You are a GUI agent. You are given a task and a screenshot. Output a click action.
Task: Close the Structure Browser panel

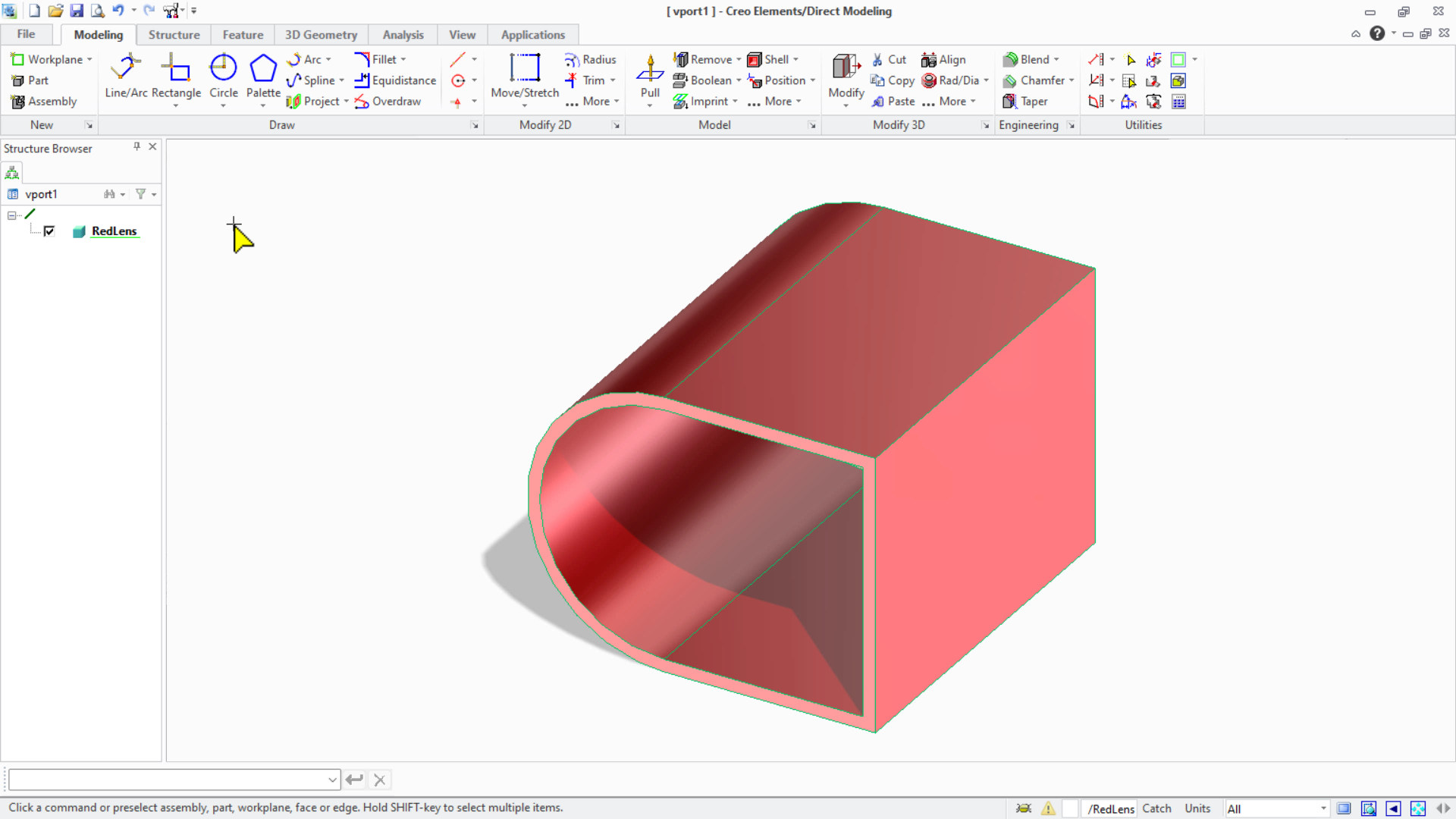pos(152,146)
